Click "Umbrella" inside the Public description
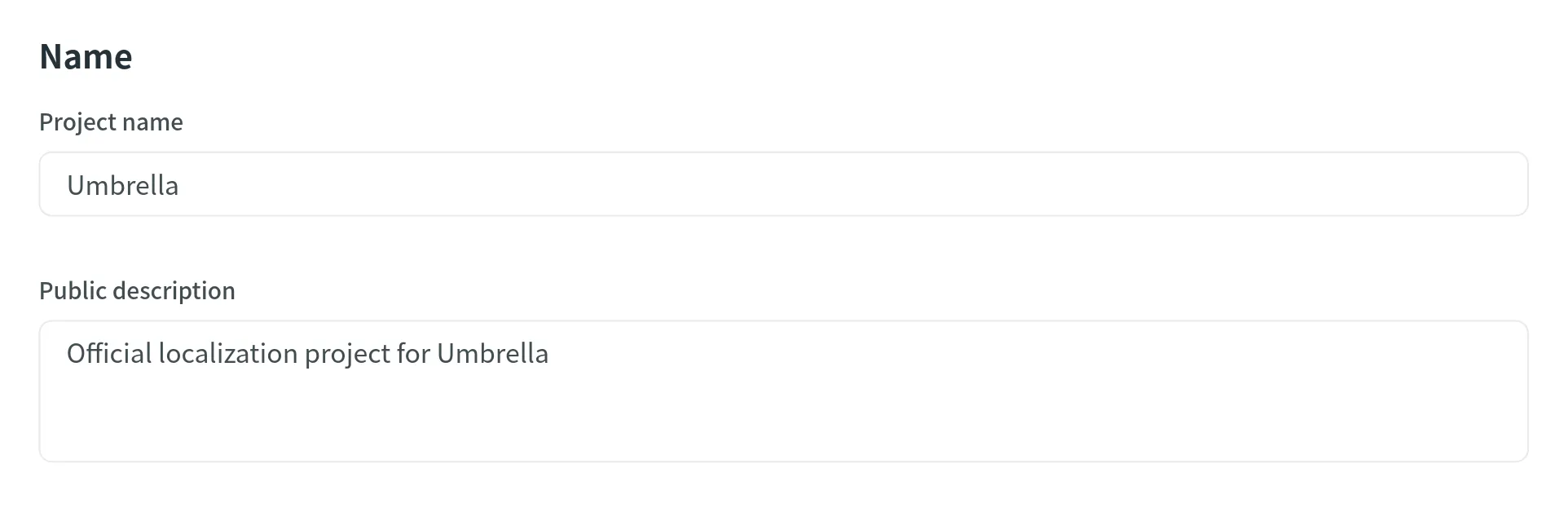 click(x=492, y=354)
